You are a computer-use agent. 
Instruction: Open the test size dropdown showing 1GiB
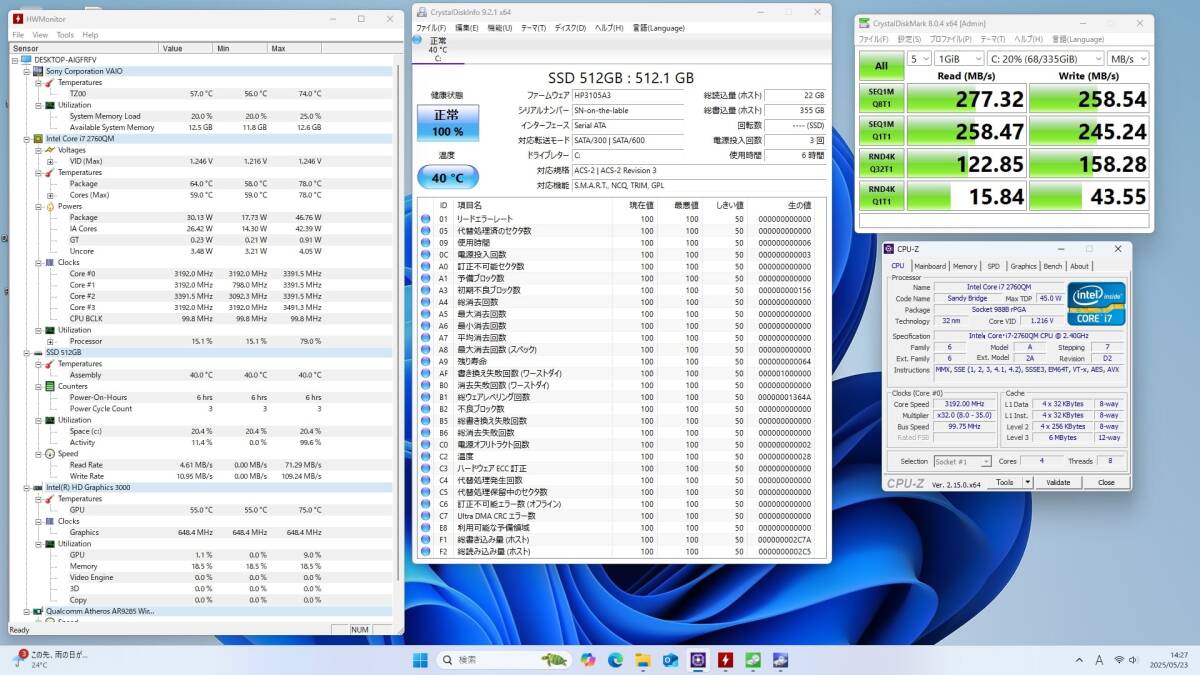pyautogui.click(x=958, y=59)
